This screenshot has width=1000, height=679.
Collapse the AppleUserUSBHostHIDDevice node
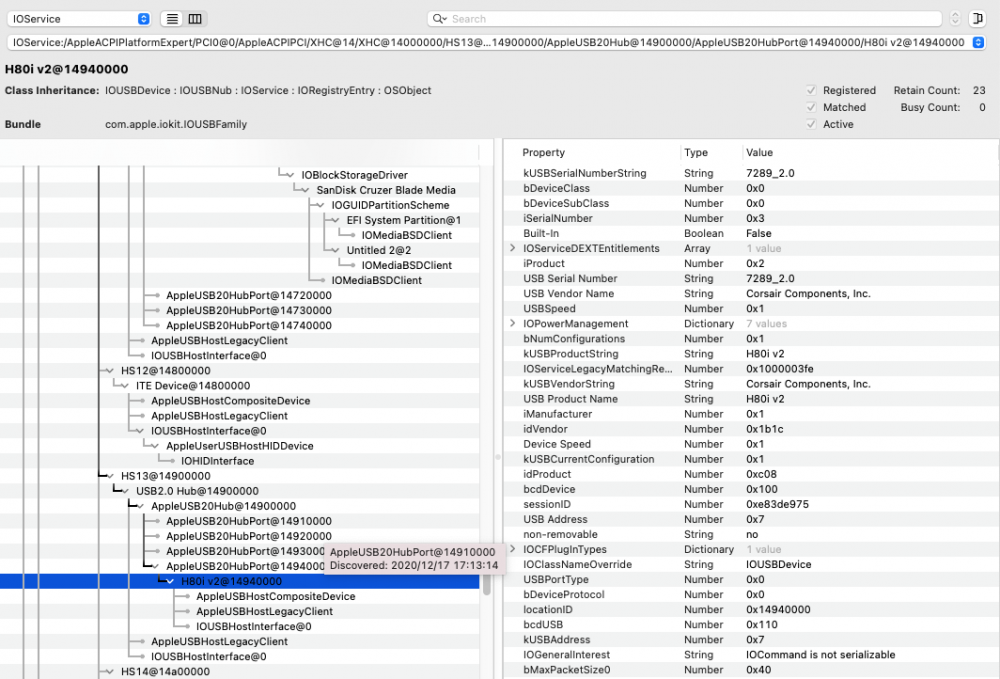tap(156, 446)
